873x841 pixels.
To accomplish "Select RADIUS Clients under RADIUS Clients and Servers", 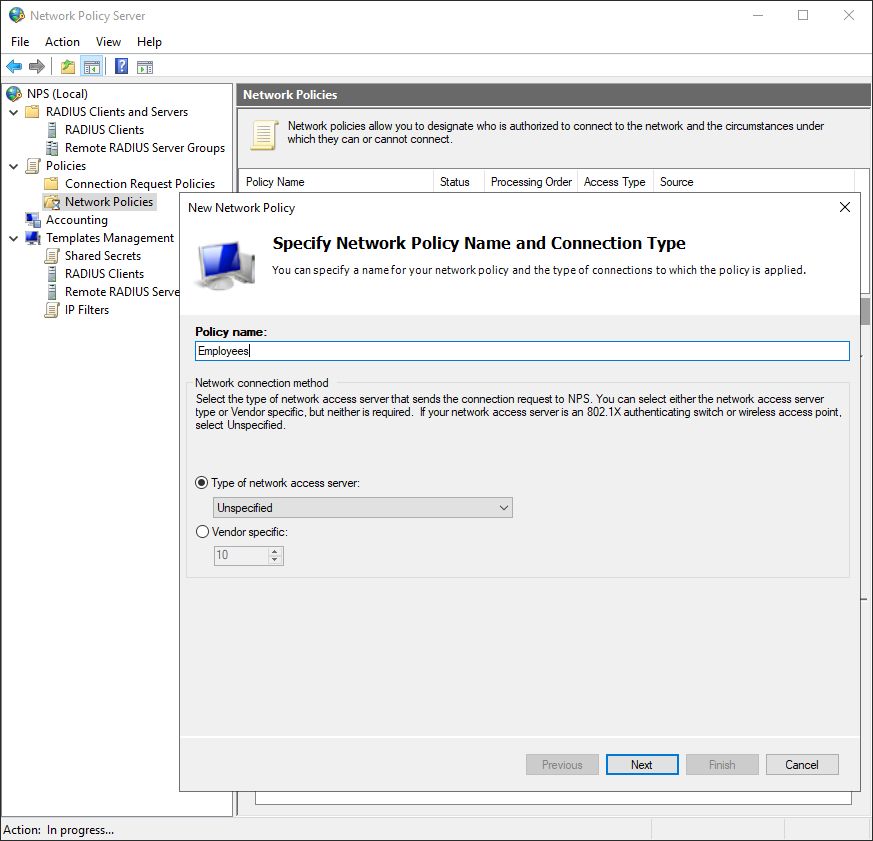I will [x=105, y=130].
